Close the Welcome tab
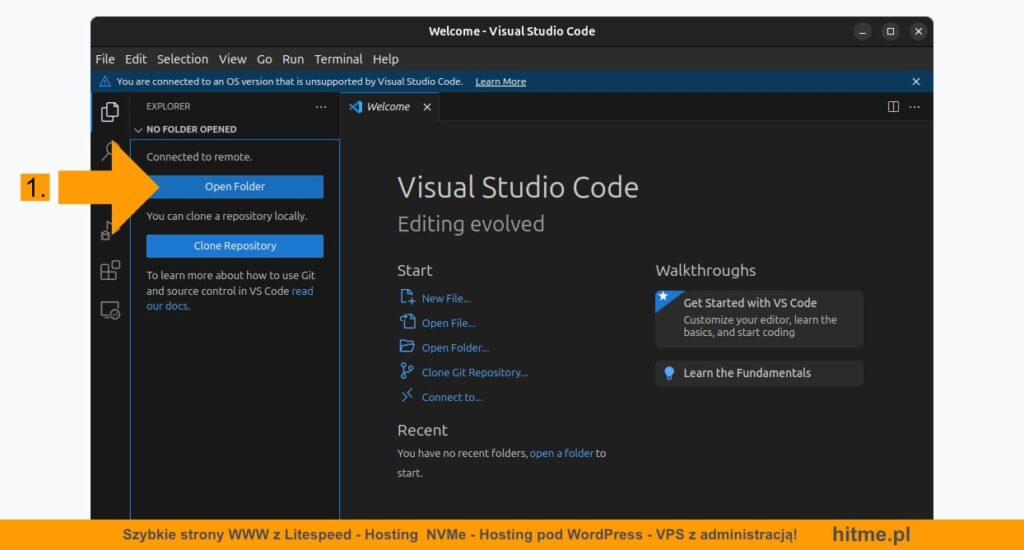 tap(427, 106)
